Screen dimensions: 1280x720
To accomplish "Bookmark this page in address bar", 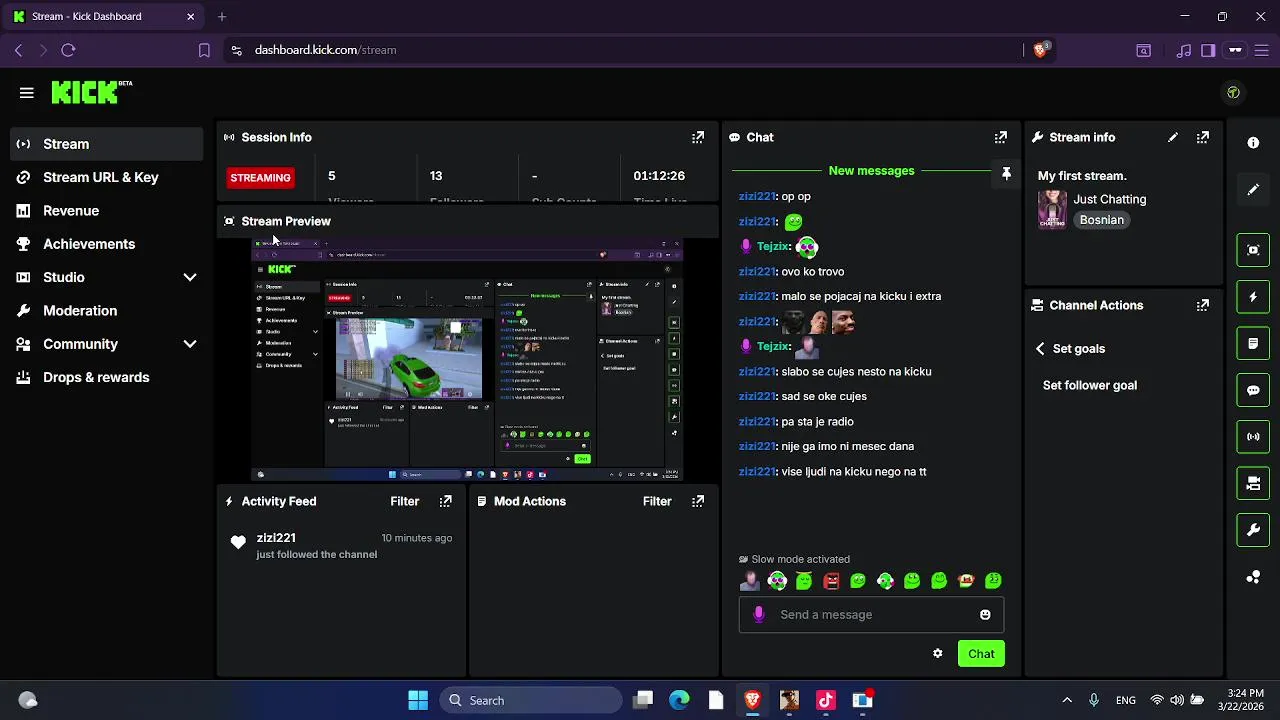I will point(204,50).
